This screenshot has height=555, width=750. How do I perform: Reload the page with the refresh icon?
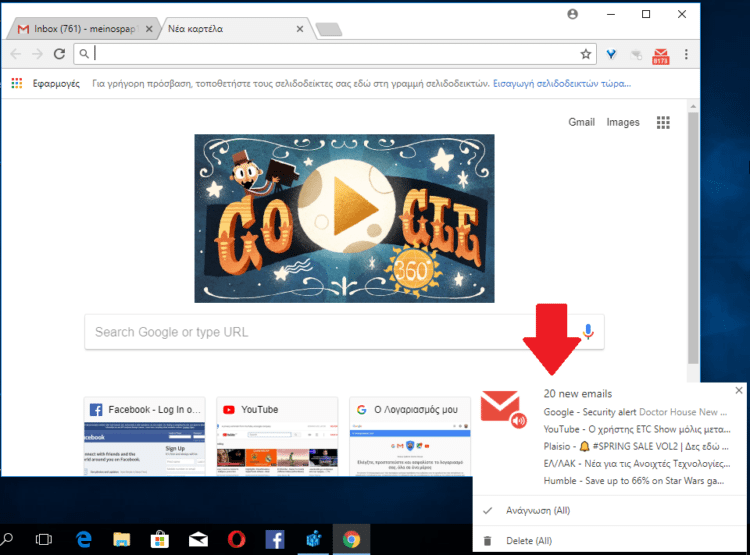59,54
